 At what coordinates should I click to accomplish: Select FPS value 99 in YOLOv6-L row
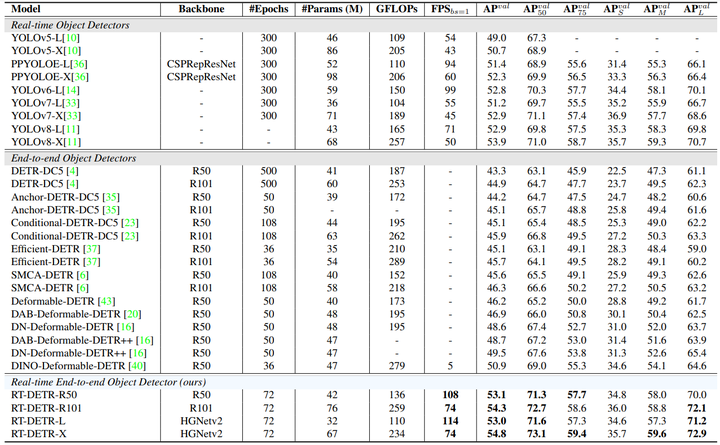pos(450,90)
